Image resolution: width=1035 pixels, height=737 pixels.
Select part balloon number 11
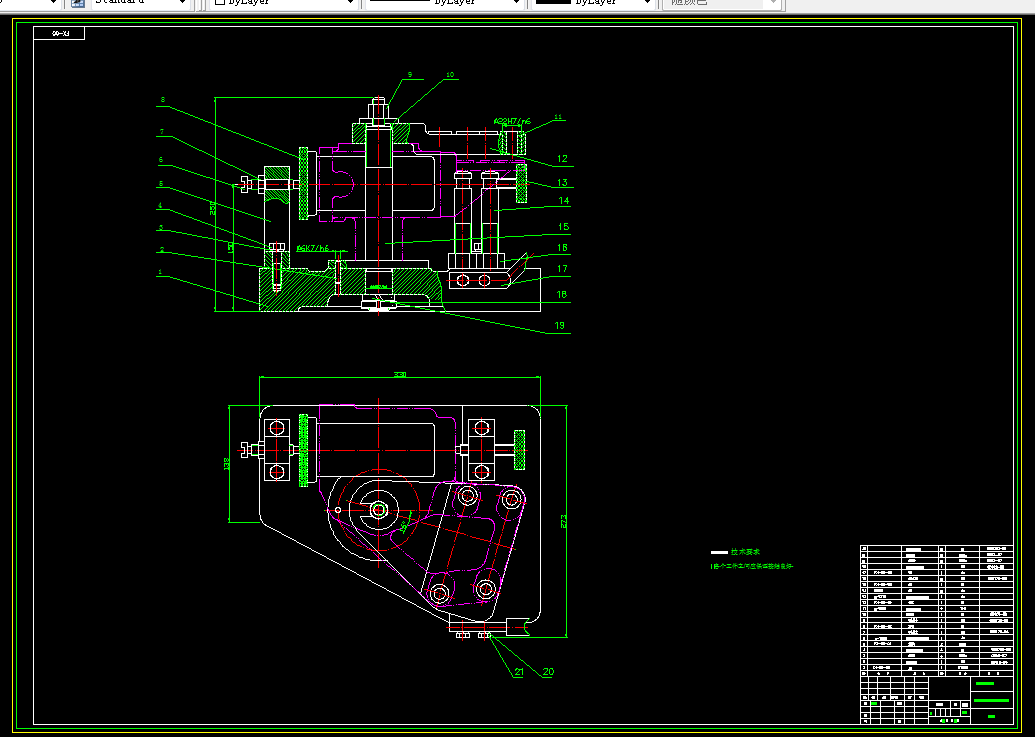pos(558,117)
